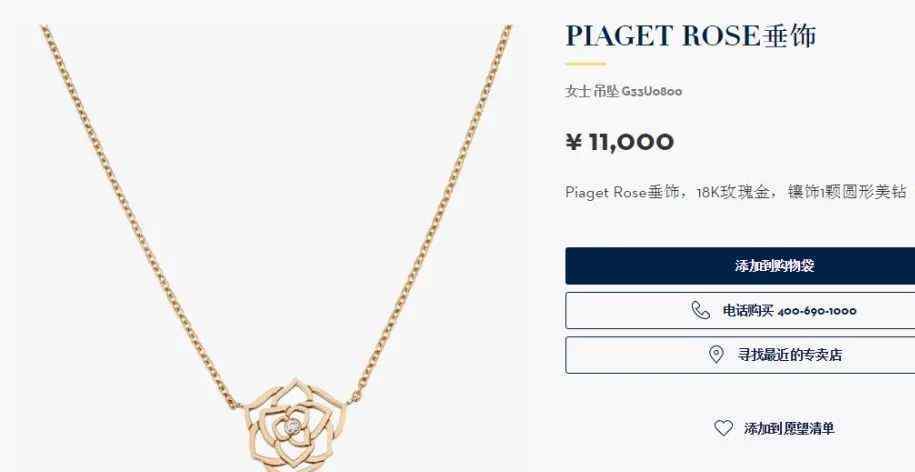Open 寻找最近的专卖店 store finder
Image resolution: width=915 pixels, height=472 pixels.
pyautogui.click(x=740, y=355)
